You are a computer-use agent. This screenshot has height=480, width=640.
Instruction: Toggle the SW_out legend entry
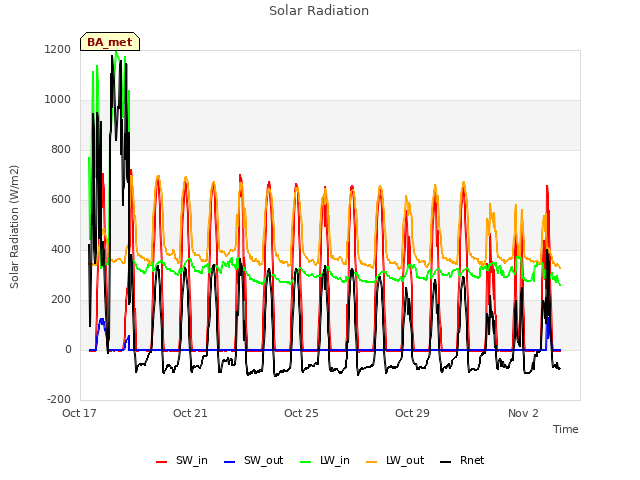(253, 460)
